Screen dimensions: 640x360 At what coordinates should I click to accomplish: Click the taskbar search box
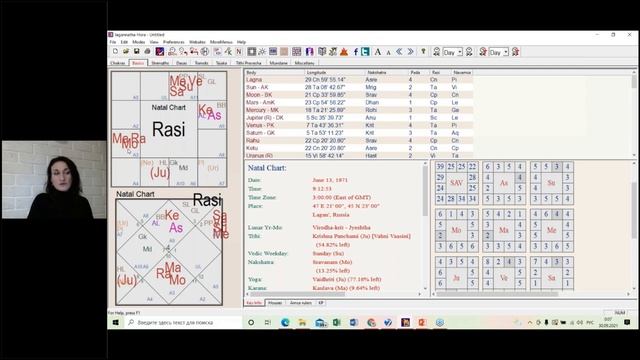182,322
